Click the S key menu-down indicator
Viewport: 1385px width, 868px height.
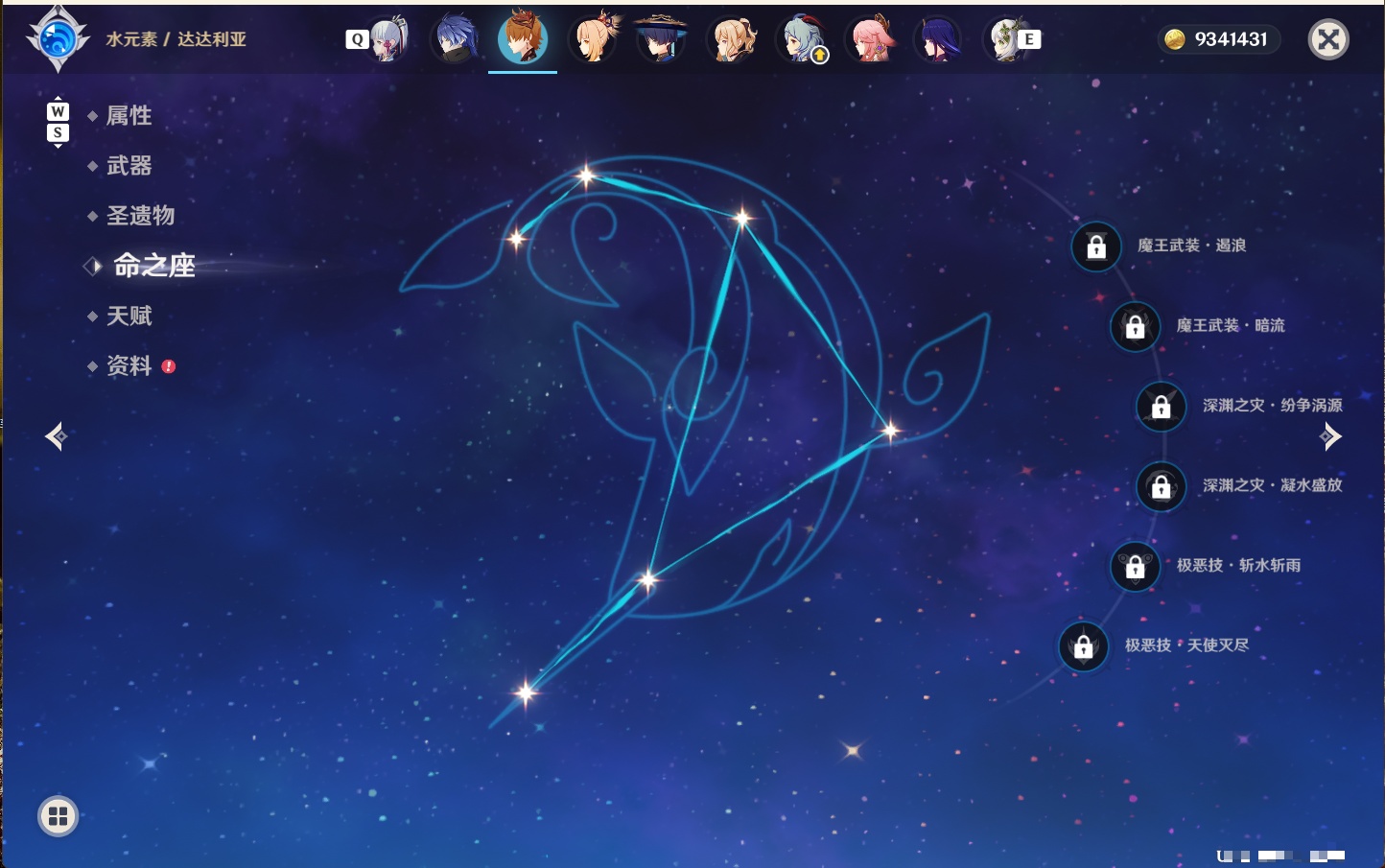58,132
